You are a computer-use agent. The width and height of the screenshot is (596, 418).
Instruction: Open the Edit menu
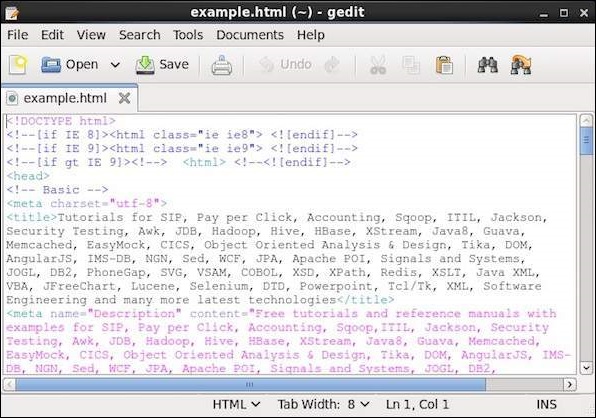[52, 35]
